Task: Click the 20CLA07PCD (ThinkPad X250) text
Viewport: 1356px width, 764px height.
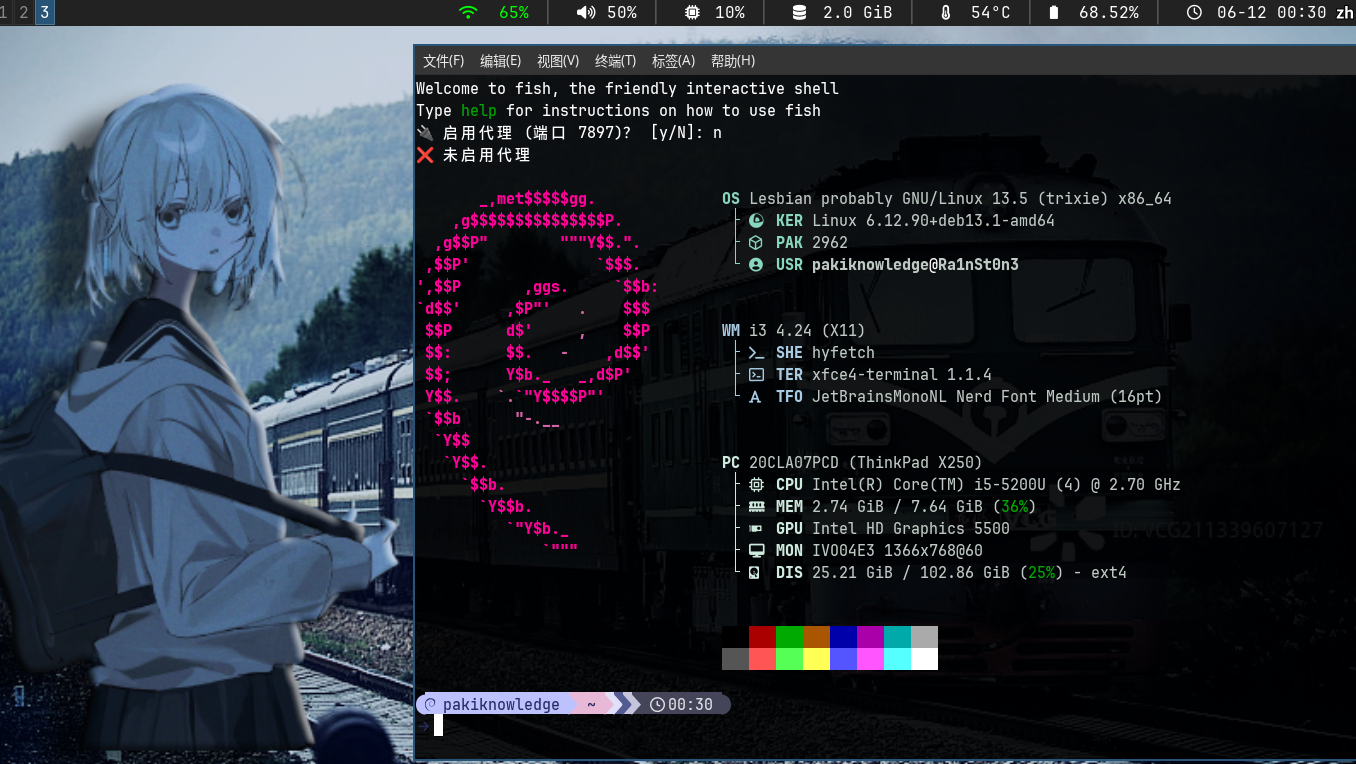Action: tap(866, 463)
